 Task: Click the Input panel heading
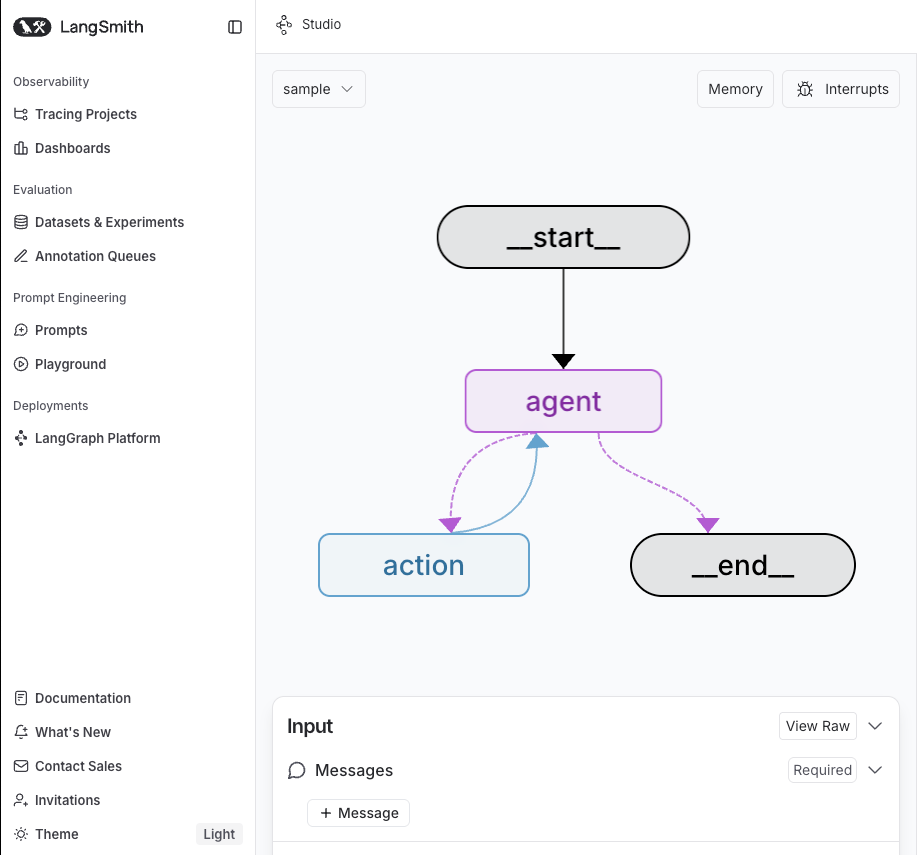(x=310, y=726)
